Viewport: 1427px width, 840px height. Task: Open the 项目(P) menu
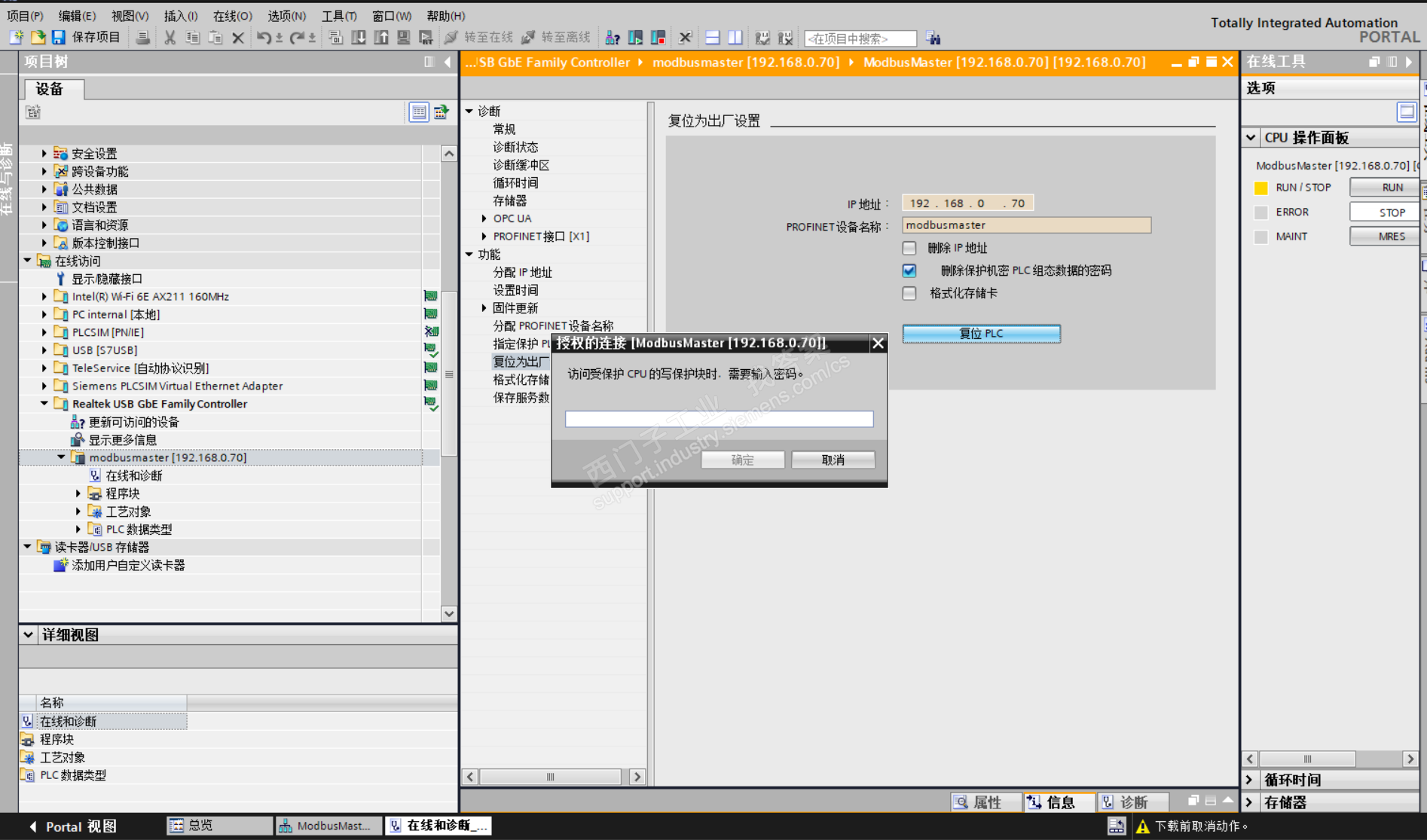(x=25, y=16)
